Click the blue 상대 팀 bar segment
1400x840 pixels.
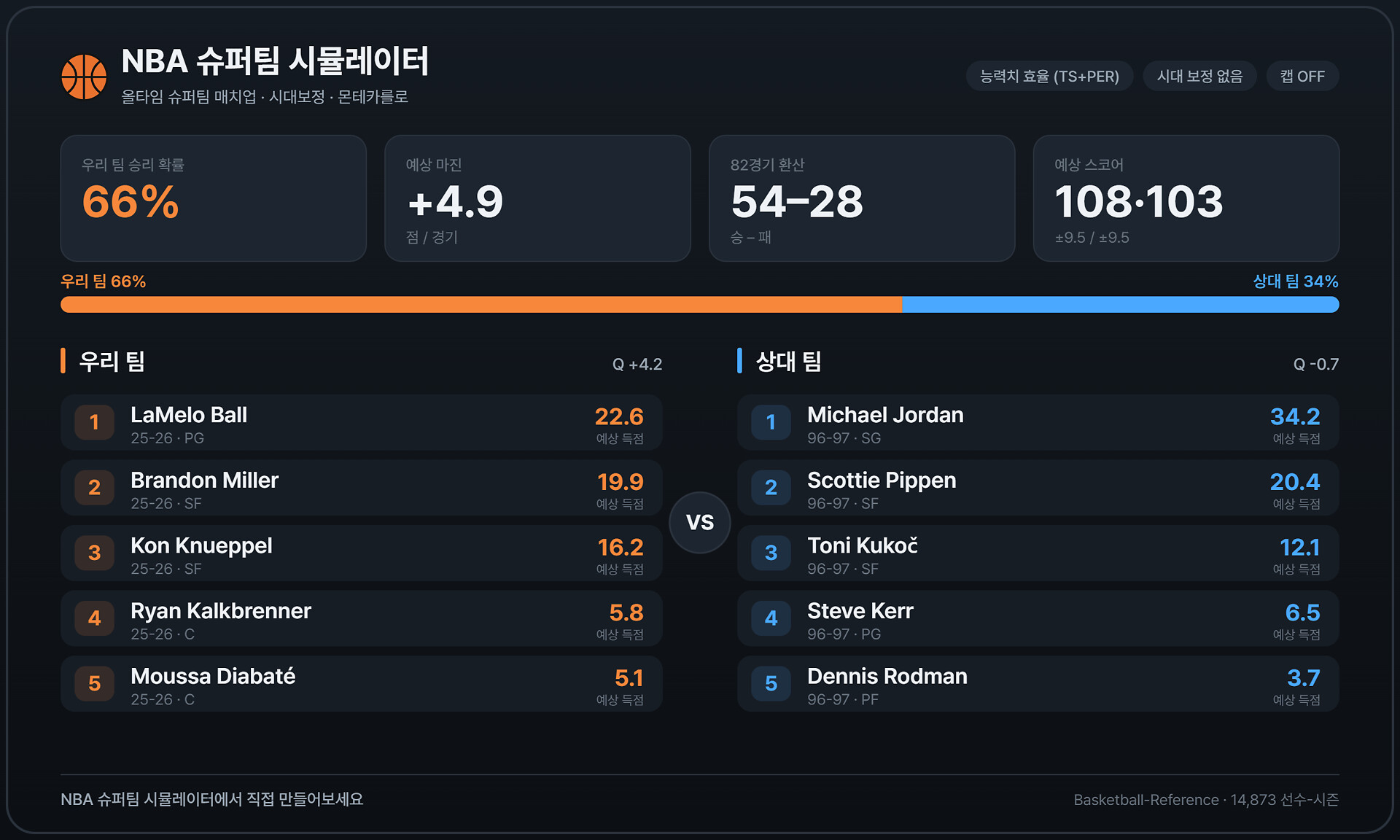[1120, 305]
